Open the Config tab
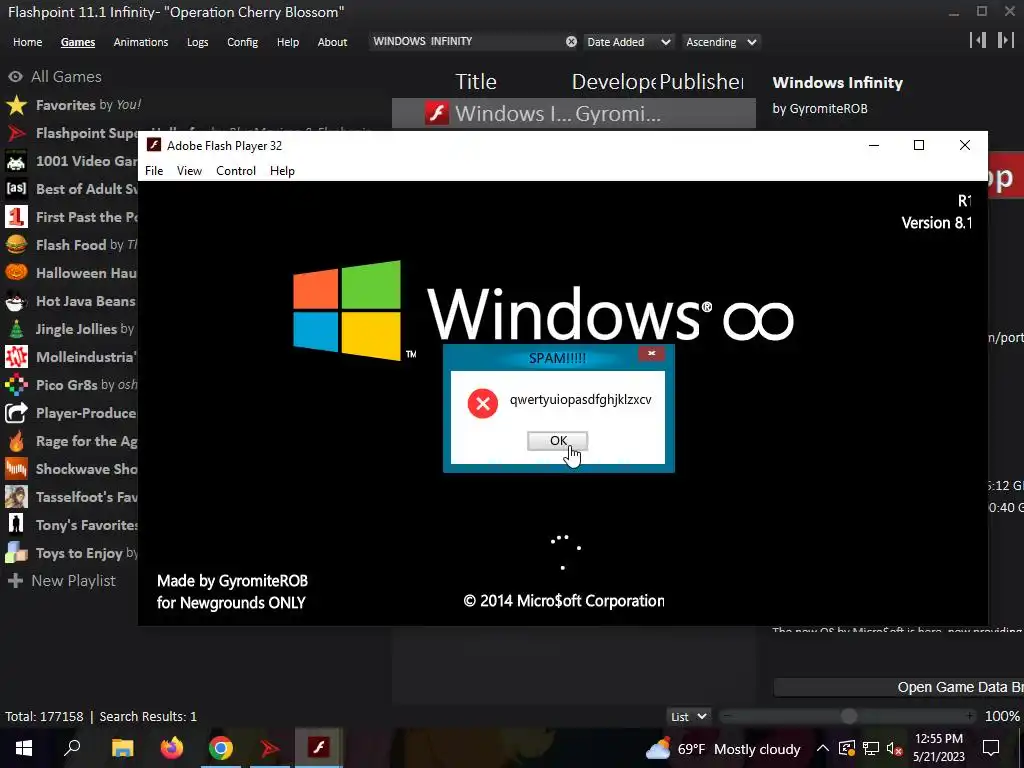This screenshot has height=768, width=1024. click(242, 42)
